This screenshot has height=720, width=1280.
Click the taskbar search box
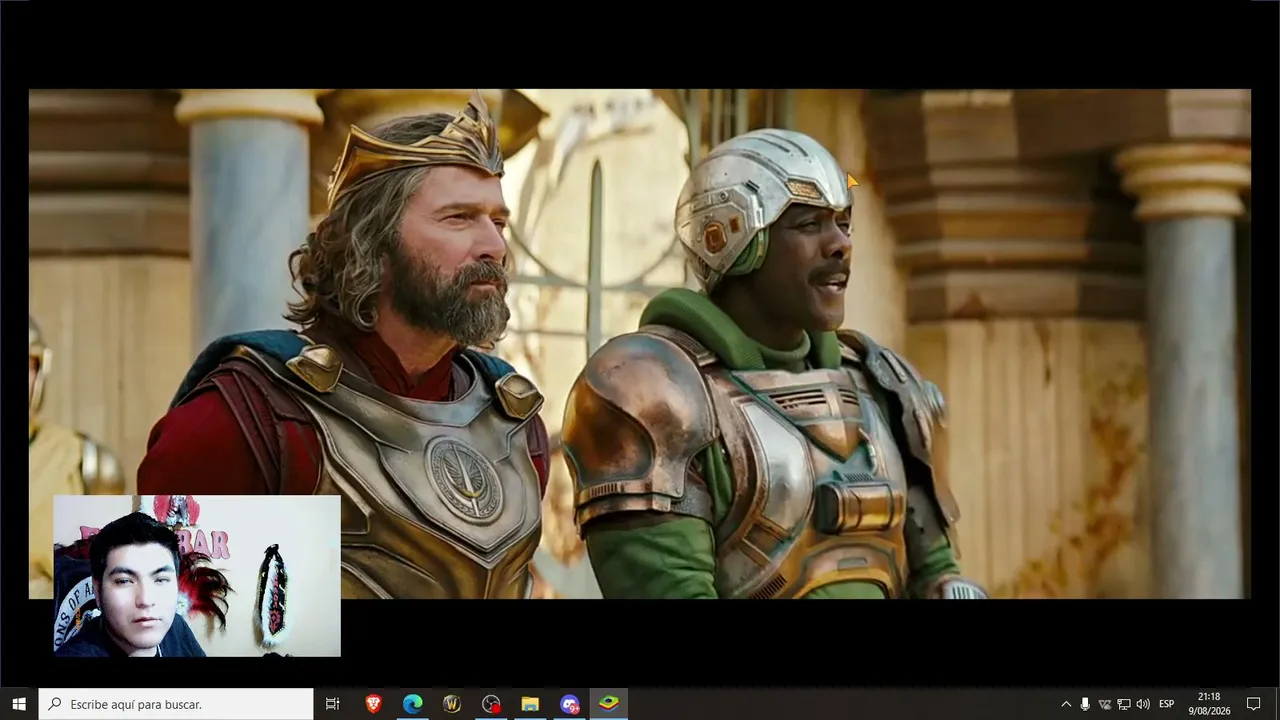coord(176,704)
